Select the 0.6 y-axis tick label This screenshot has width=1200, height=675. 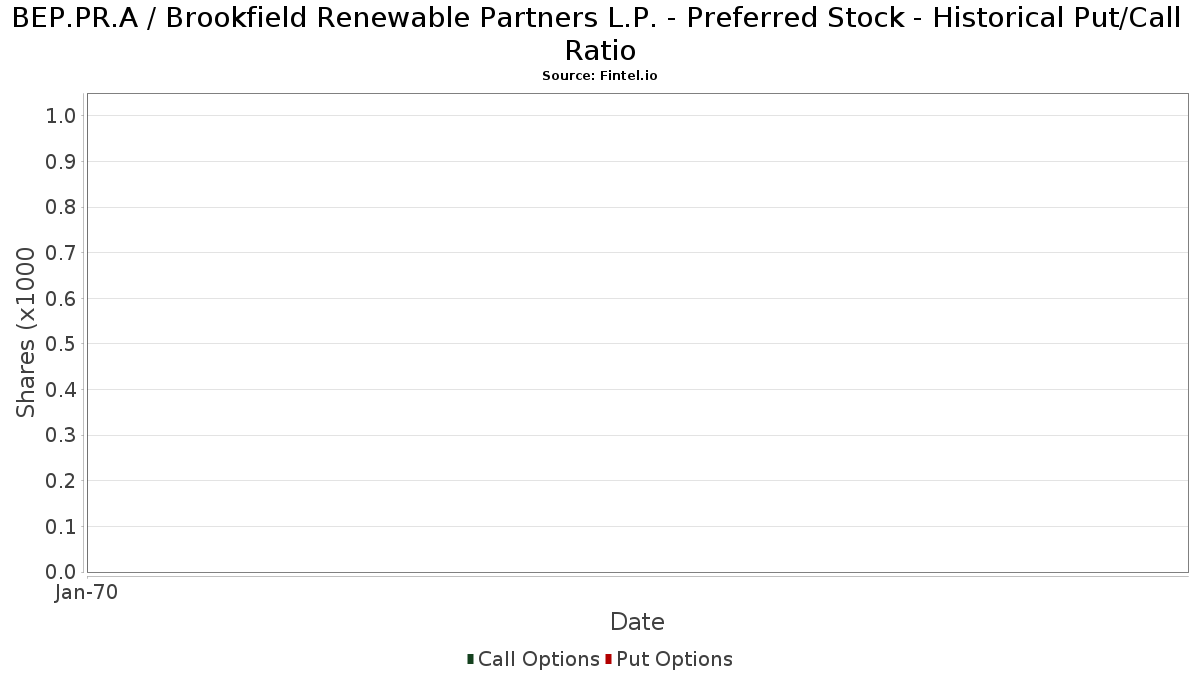(61, 299)
